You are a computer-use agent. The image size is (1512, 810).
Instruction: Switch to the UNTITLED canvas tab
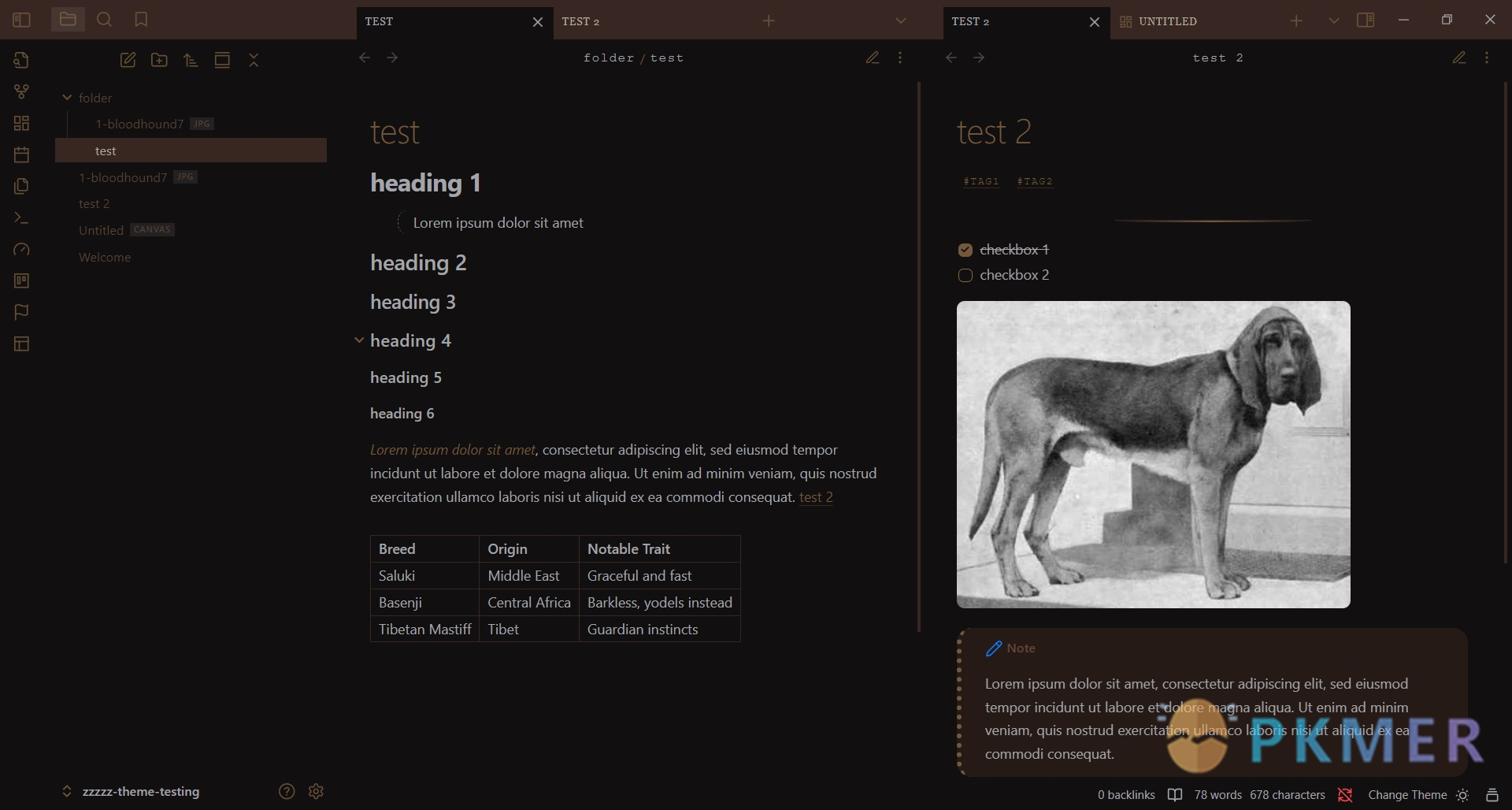[x=1167, y=21]
